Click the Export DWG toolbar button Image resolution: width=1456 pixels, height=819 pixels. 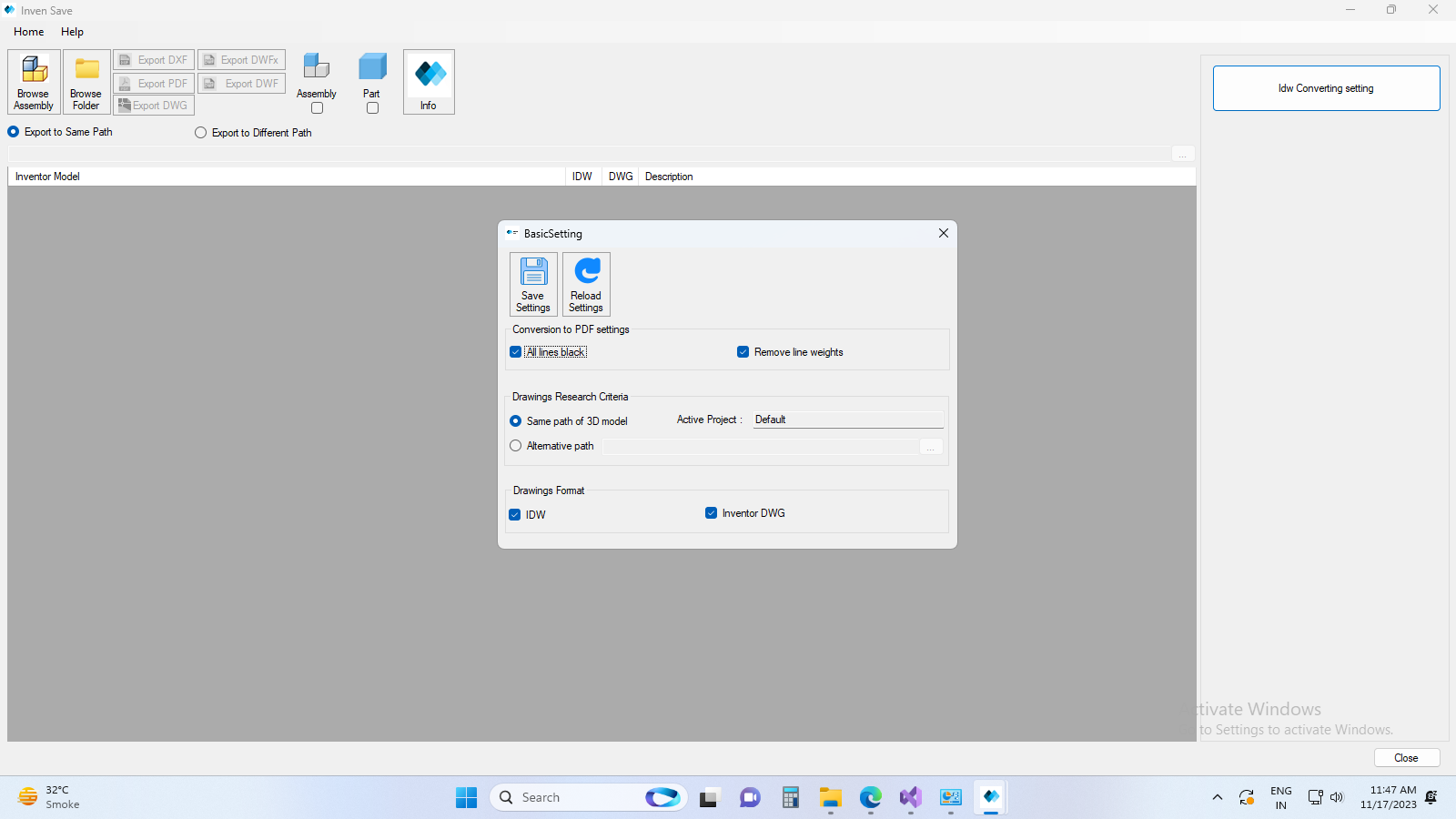[154, 106]
